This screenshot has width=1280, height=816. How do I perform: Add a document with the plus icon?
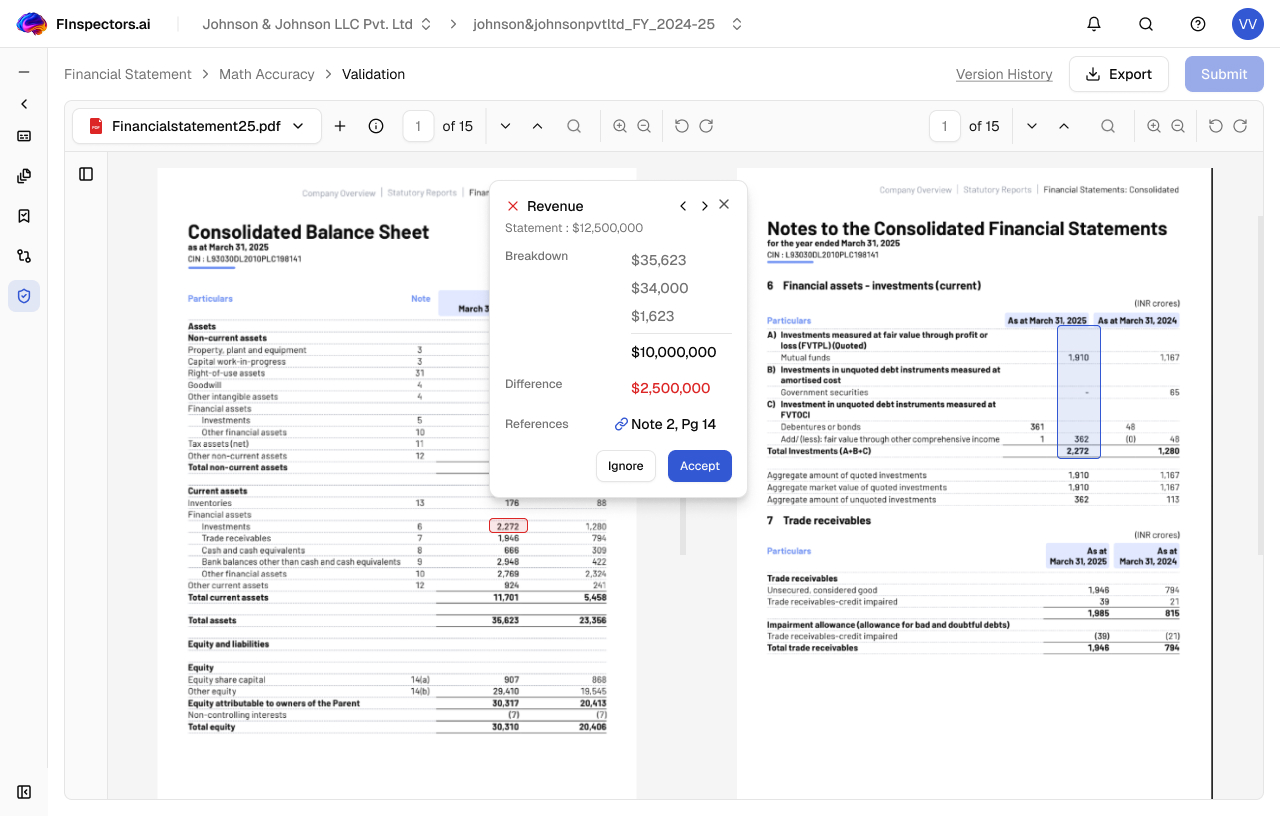pos(340,126)
